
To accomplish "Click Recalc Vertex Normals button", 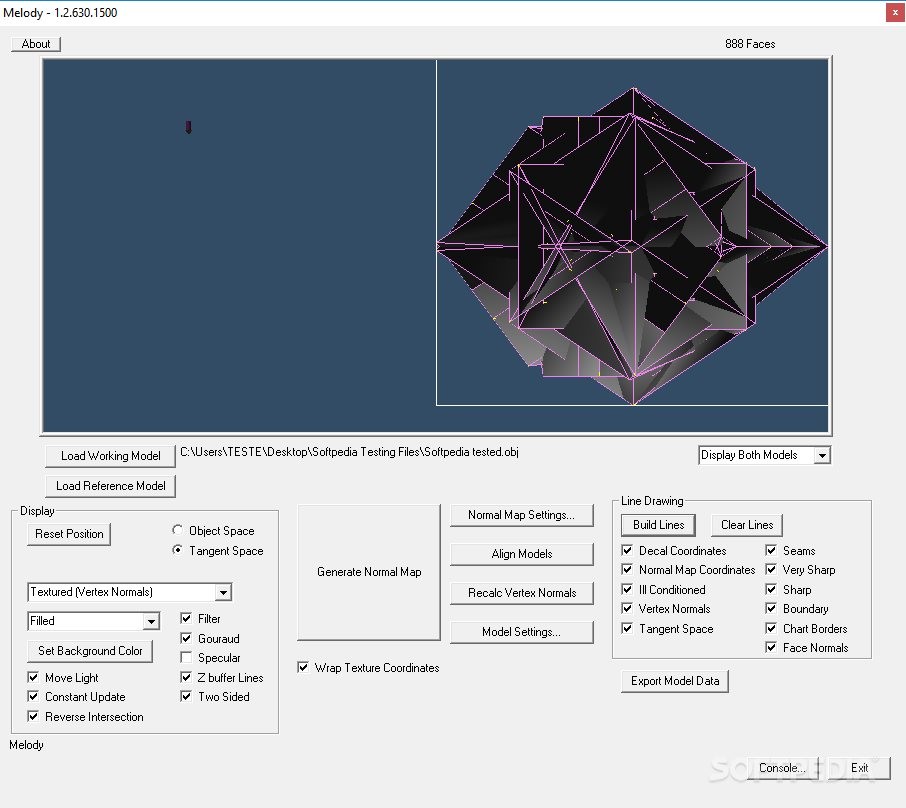I will point(521,593).
